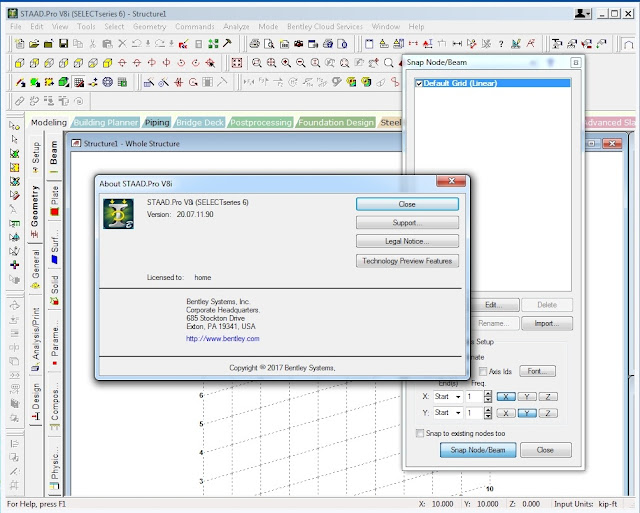Open the Analyze menu
The width and height of the screenshot is (640, 513).
point(236,27)
